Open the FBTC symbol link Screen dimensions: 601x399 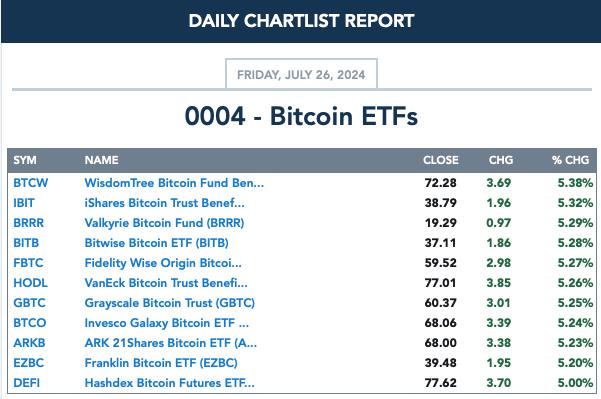[x=28, y=263]
